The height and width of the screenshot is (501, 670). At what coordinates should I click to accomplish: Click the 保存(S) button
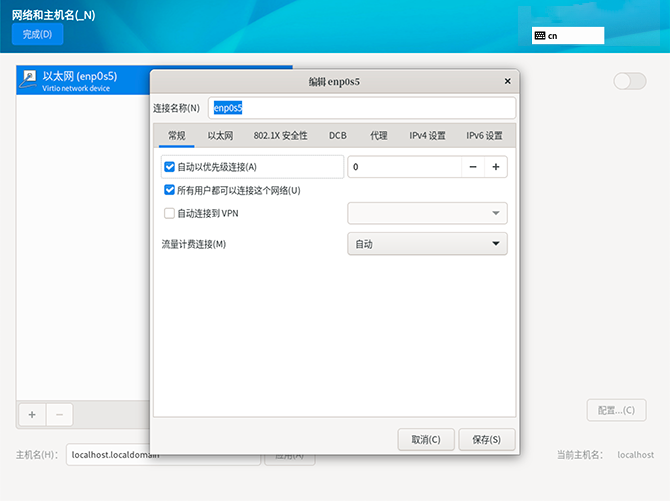pos(486,439)
